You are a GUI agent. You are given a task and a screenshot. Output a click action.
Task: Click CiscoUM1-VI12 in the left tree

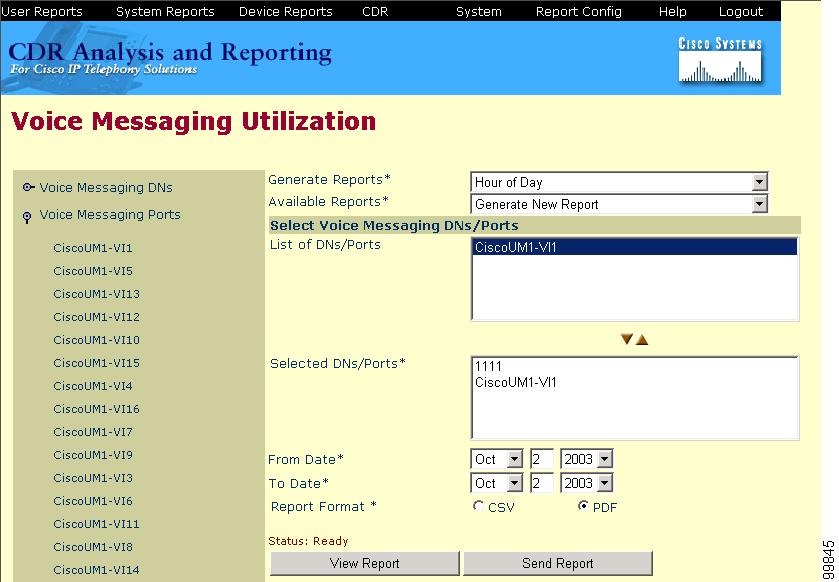[x=96, y=317]
